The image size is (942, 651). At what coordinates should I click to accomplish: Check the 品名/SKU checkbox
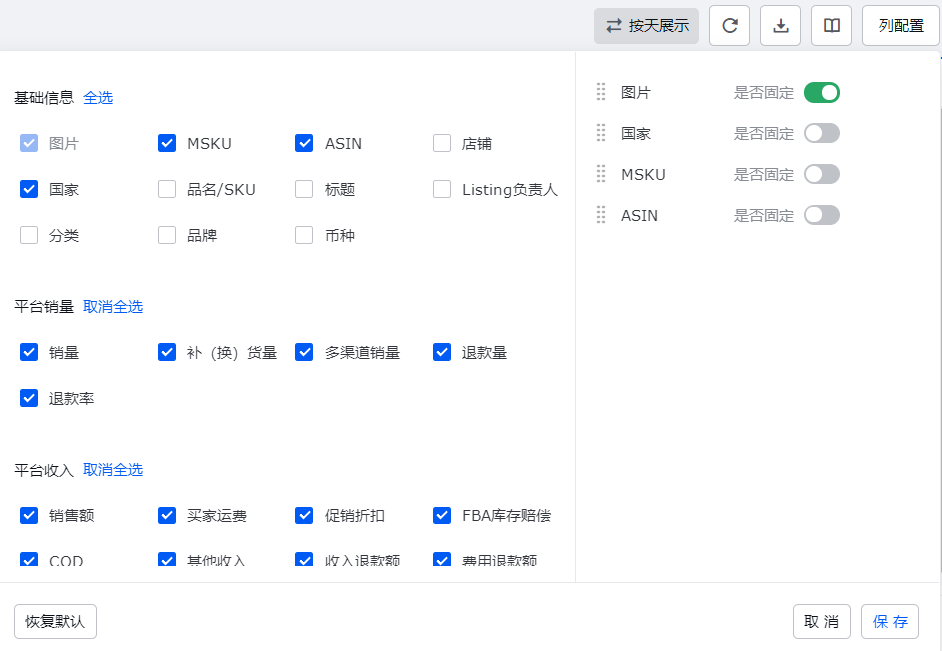click(x=166, y=189)
